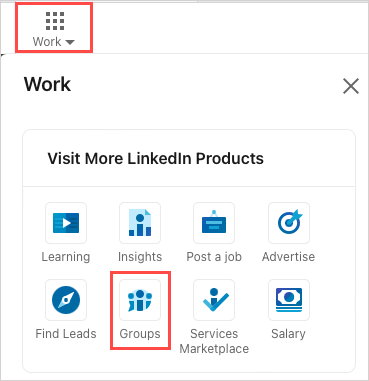Open the Advertise target icon

tap(289, 223)
